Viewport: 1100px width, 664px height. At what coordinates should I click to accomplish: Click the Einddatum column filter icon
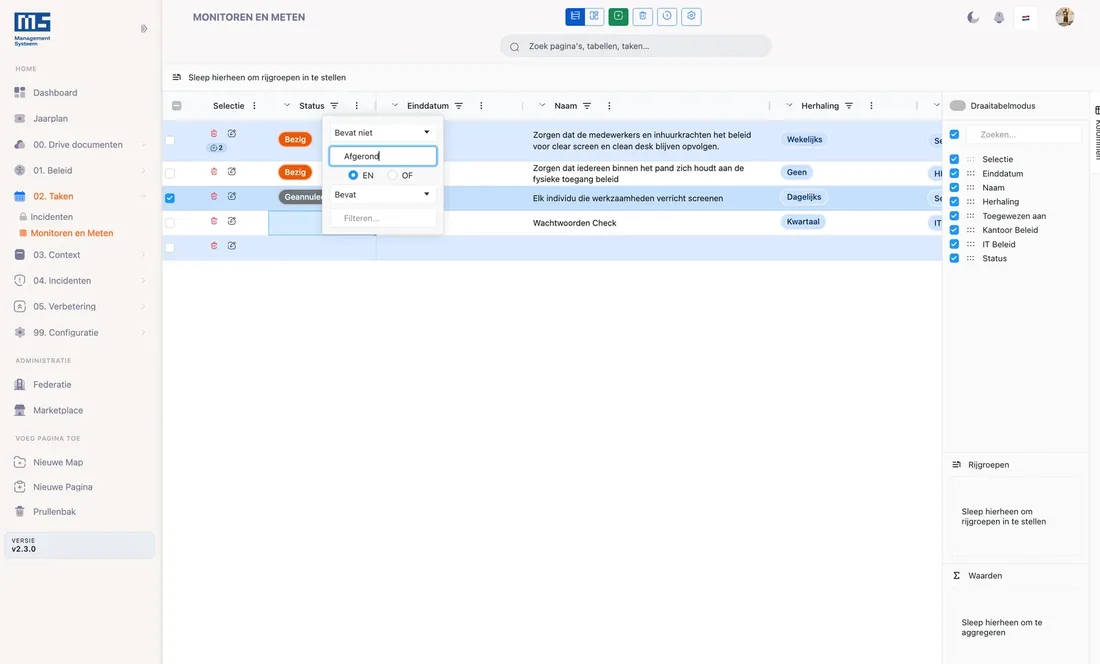459,106
